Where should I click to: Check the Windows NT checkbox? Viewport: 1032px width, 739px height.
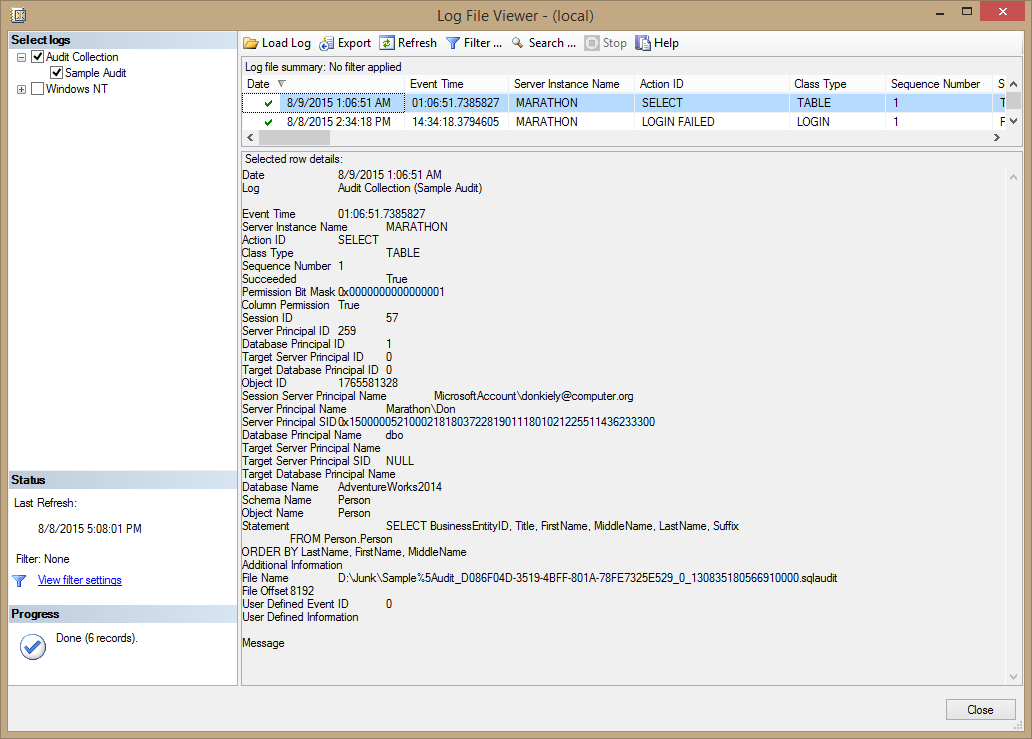pos(38,89)
